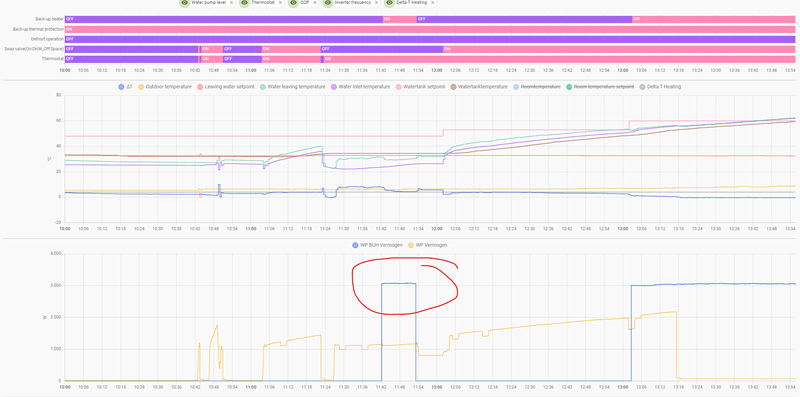Remove the Water pump level chip

coord(231,3)
